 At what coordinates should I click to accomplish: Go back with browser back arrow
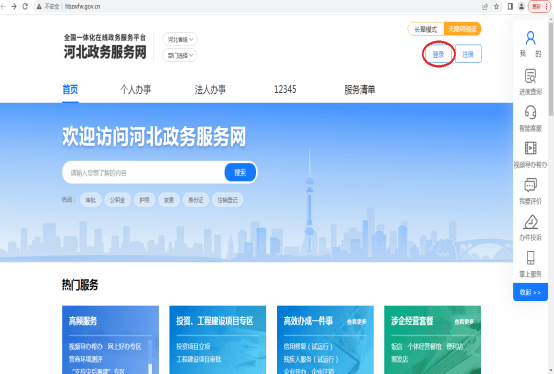3,6
